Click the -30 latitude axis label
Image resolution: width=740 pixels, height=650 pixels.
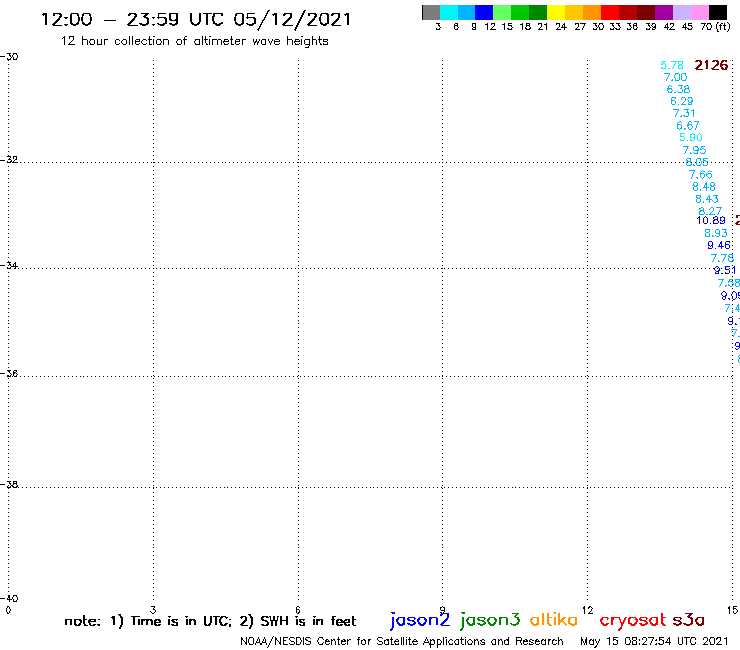(9, 57)
